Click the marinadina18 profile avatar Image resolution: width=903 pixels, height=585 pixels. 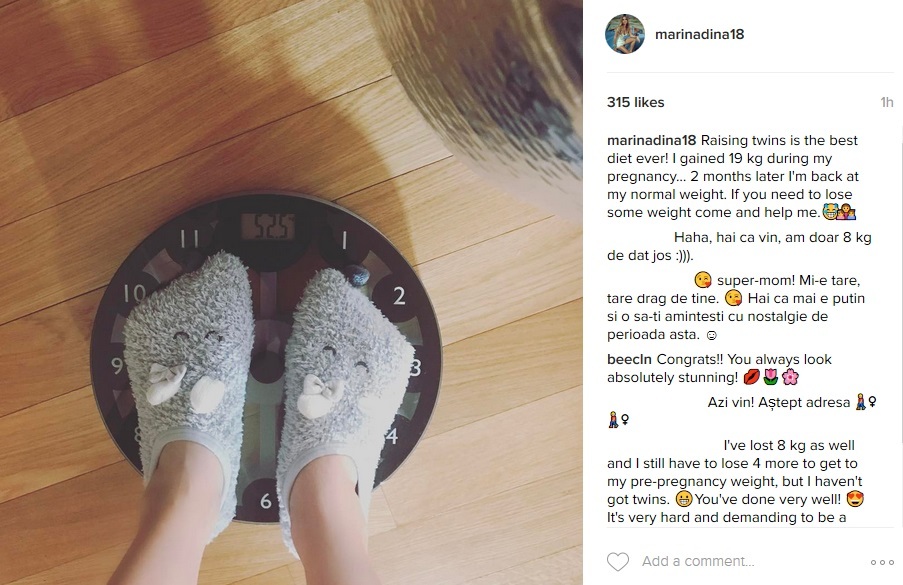[625, 34]
